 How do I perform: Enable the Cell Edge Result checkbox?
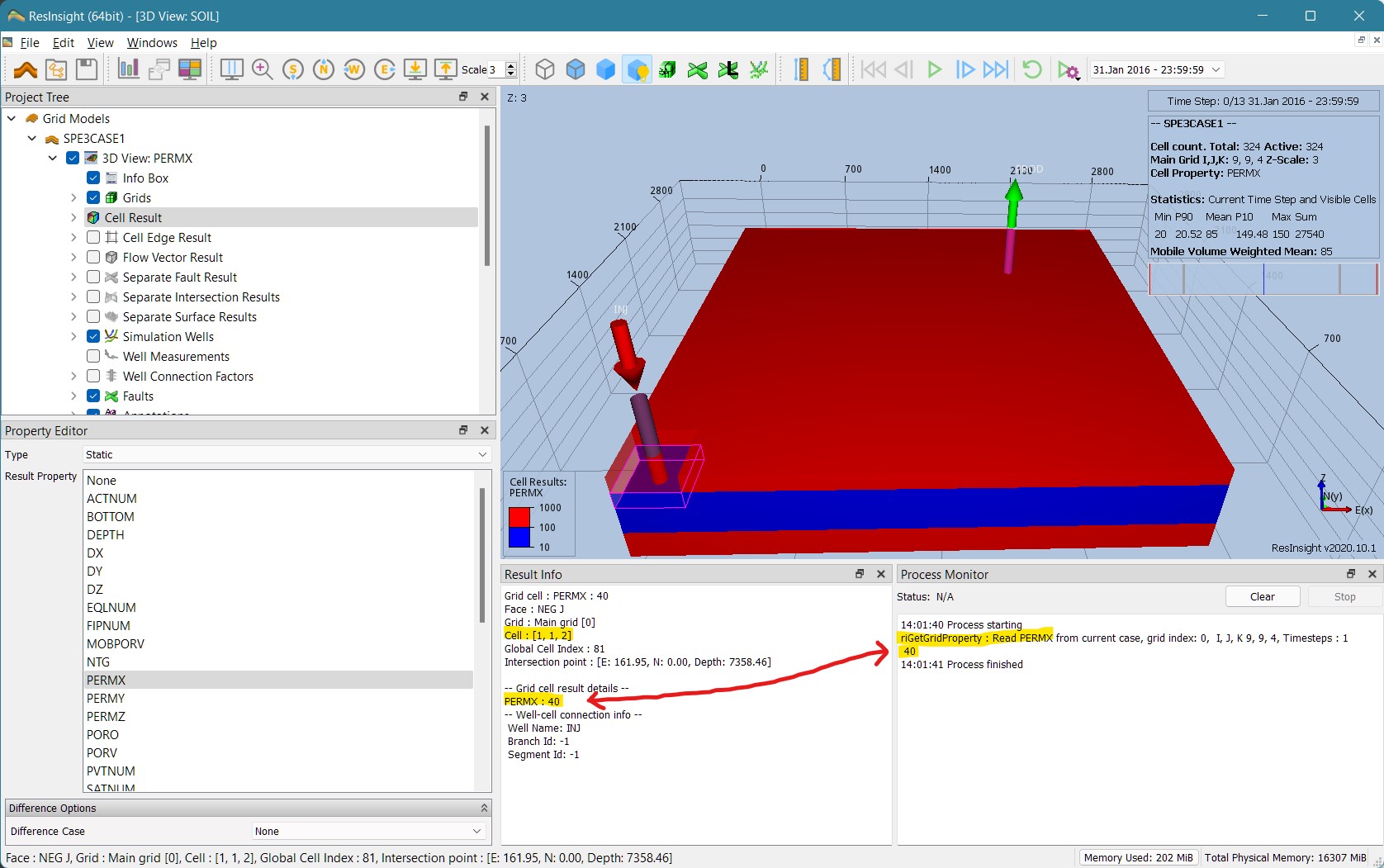[93, 237]
